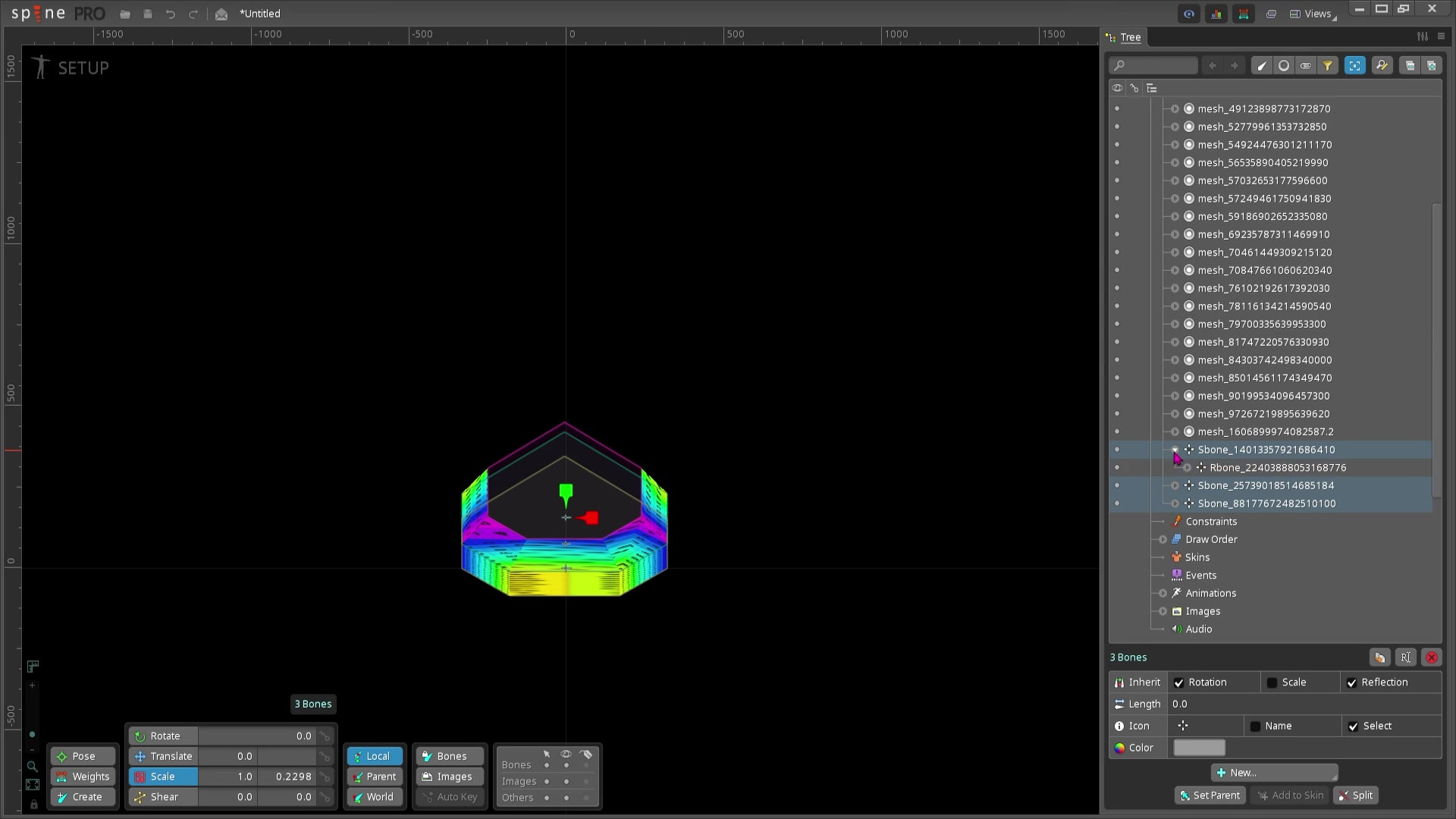This screenshot has width=1456, height=819.
Task: Click the viewport zoom magnifier icon
Action: [x=32, y=767]
